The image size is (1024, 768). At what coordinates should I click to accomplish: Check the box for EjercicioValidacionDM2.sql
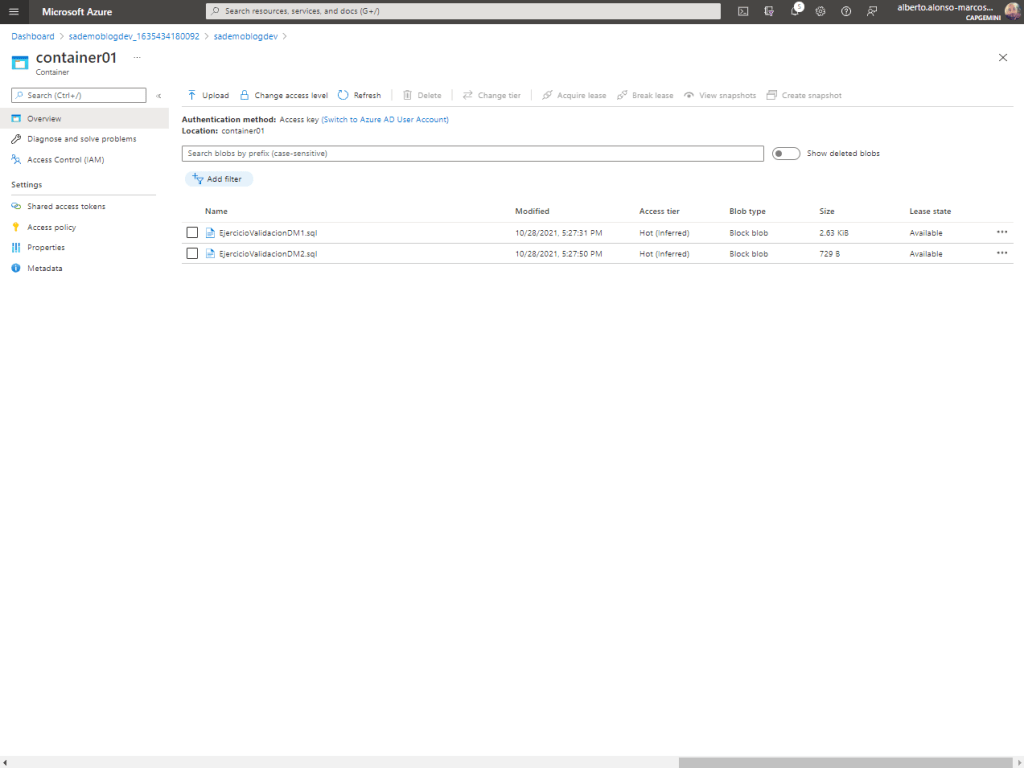(x=192, y=254)
